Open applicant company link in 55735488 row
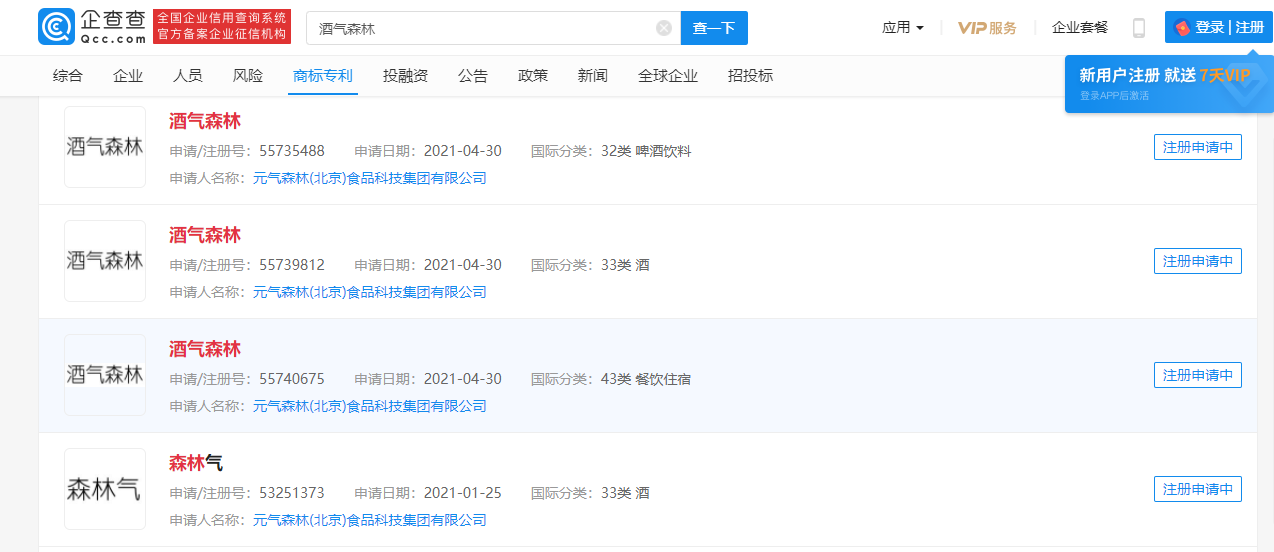The height and width of the screenshot is (552, 1274). point(370,178)
